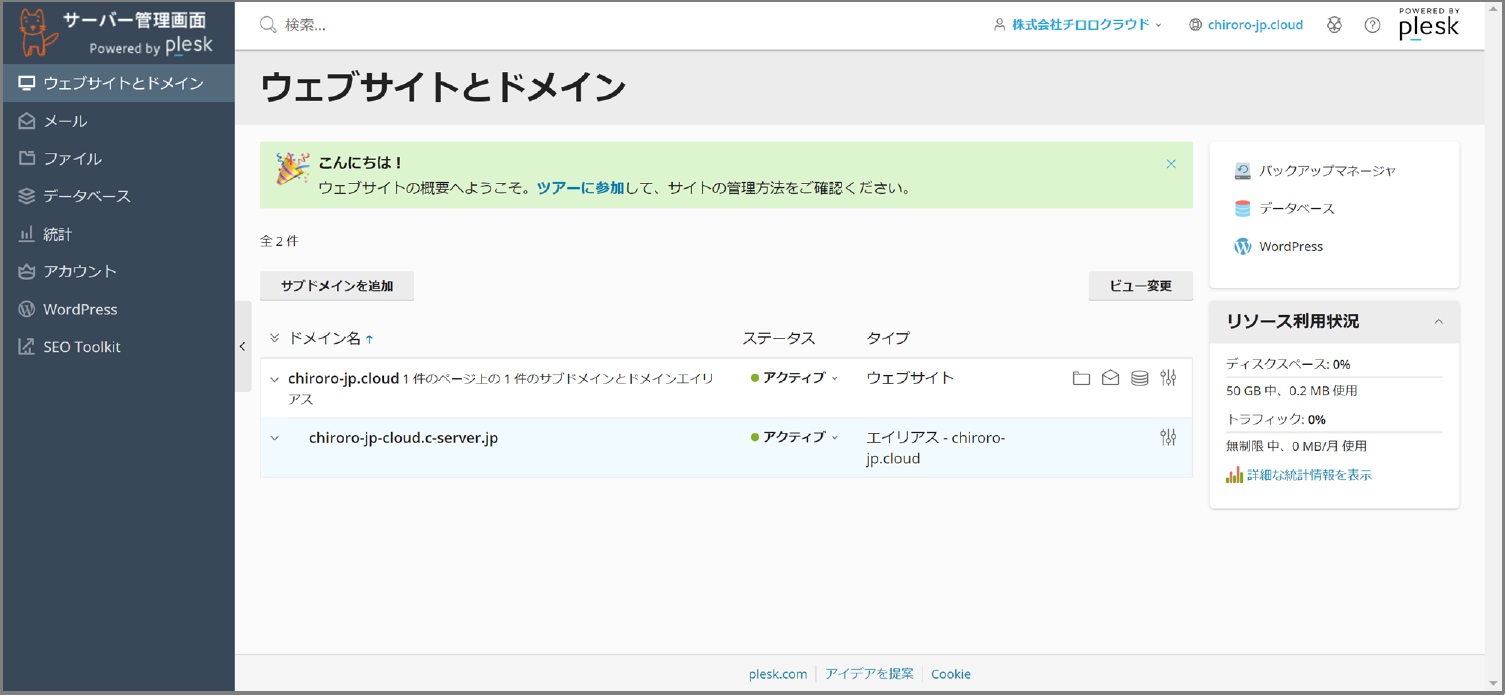Click chiroro-jp-cloud.c-server.jp alias name
The height and width of the screenshot is (696, 1506).
(x=403, y=437)
